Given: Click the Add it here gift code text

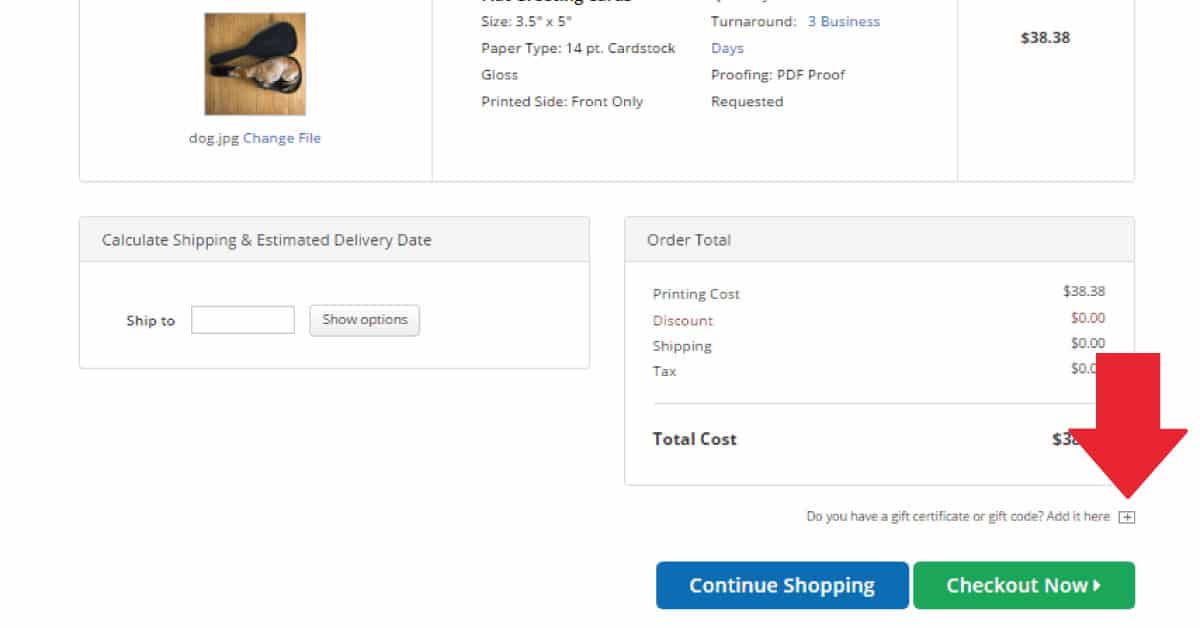Looking at the screenshot, I should click(x=1078, y=516).
